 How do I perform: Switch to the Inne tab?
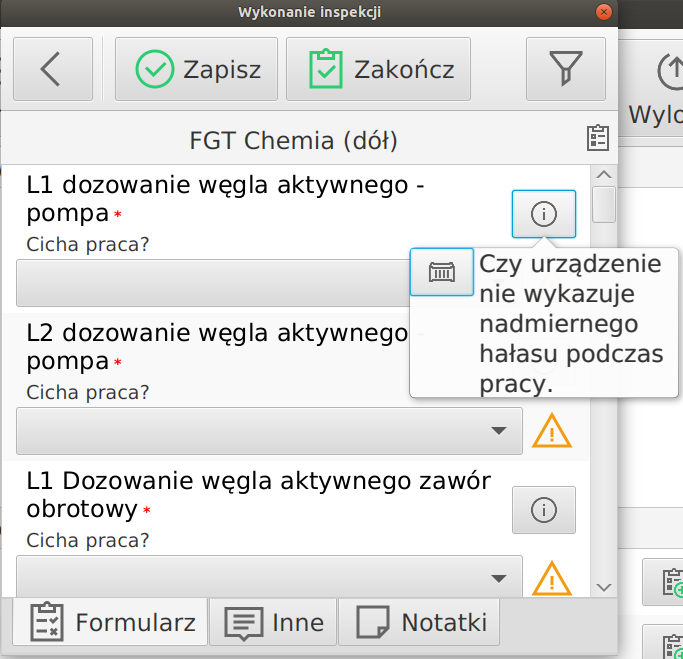click(273, 622)
